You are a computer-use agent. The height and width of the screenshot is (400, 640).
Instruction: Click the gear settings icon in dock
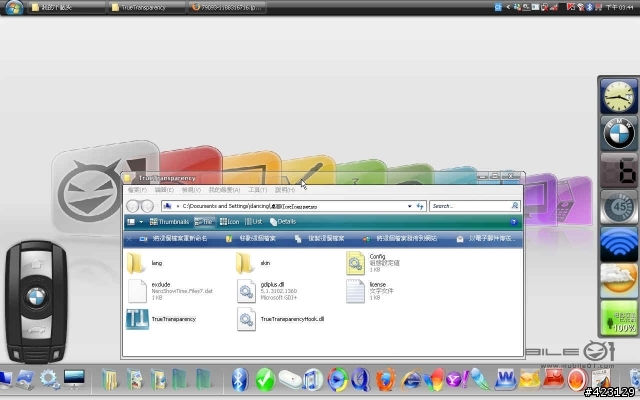[50, 380]
